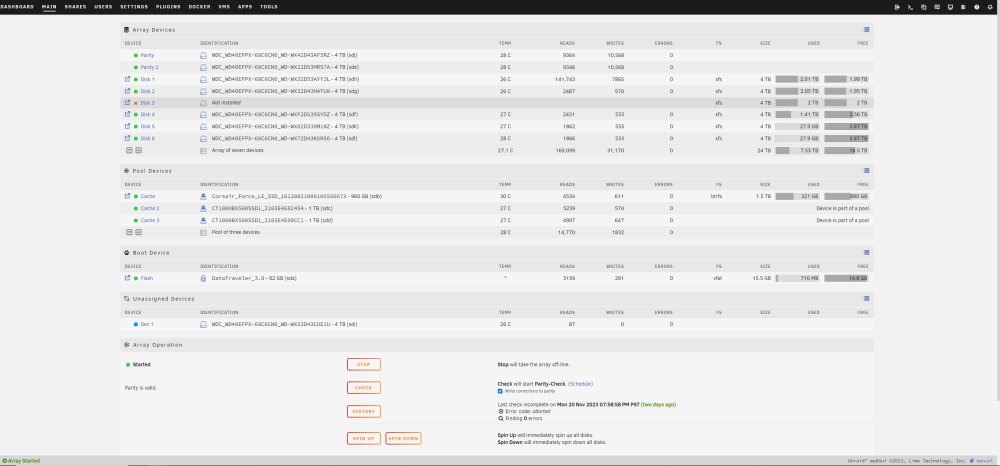
Task: Browse Disk 6 via its external-link icon
Action: coord(127,138)
